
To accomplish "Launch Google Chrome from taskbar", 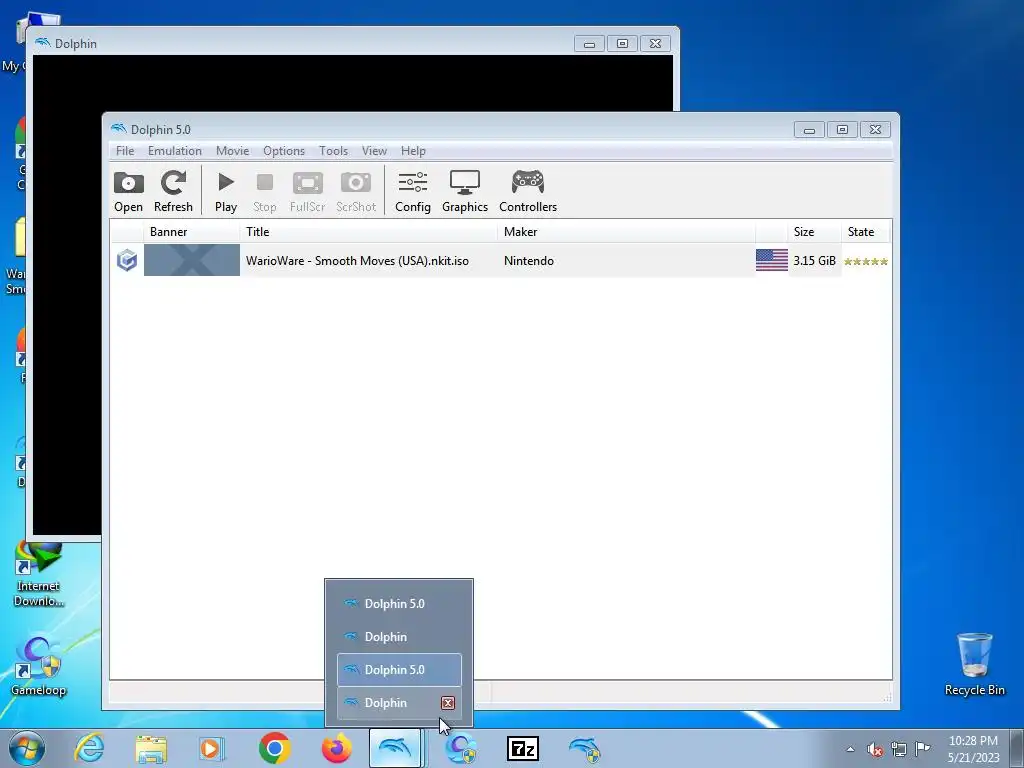I will click(274, 748).
